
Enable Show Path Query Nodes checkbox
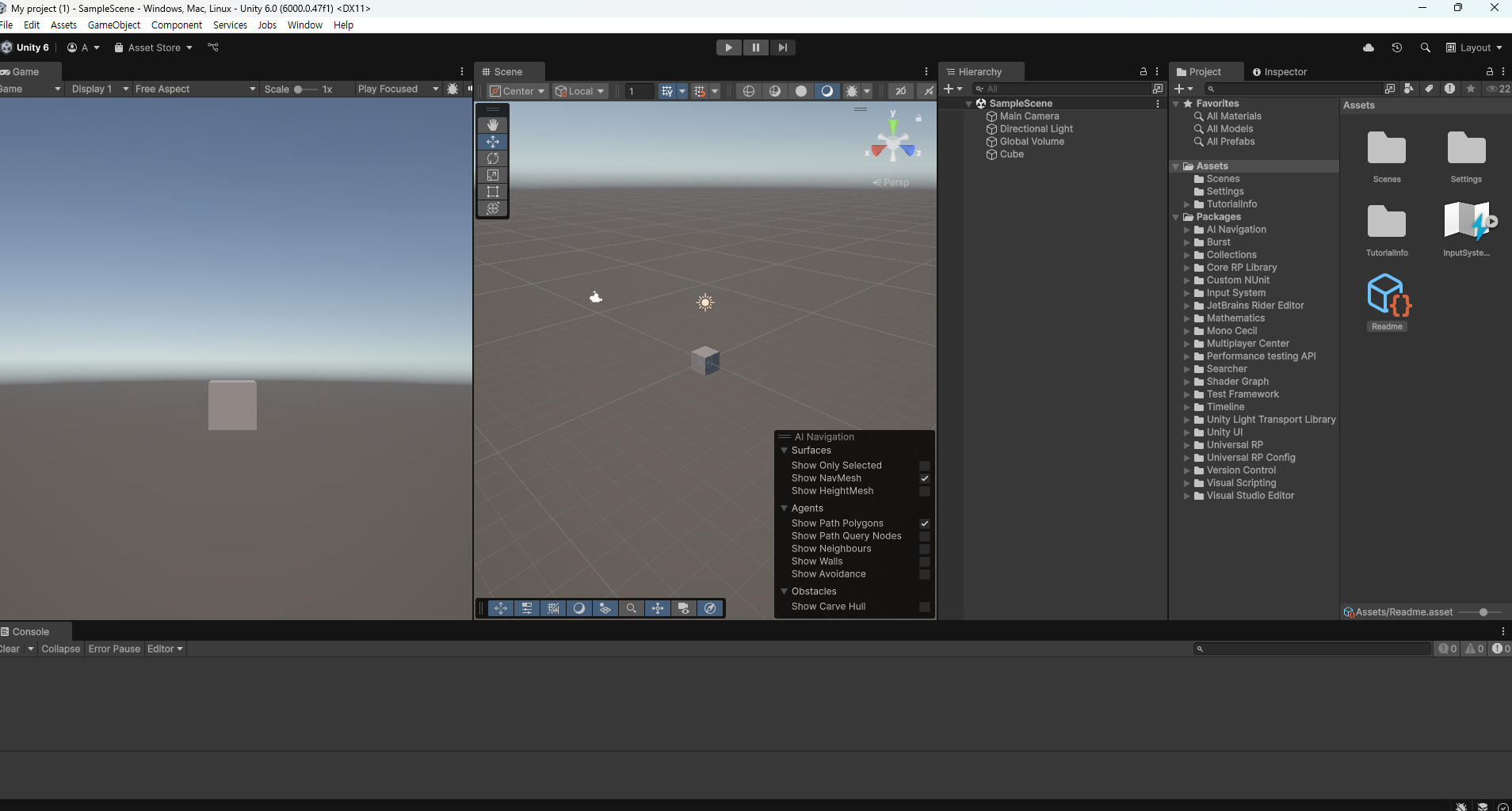pyautogui.click(x=925, y=536)
